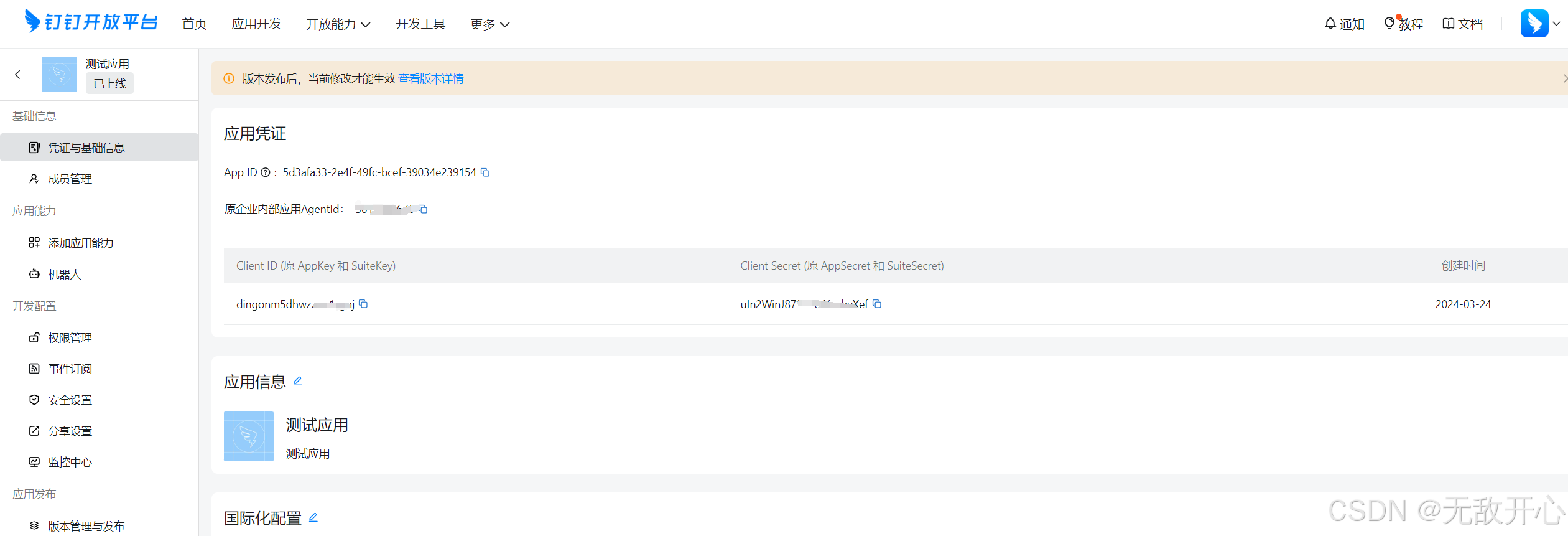Copy the Client Secret value
This screenshot has width=1568, height=536.
(x=877, y=304)
